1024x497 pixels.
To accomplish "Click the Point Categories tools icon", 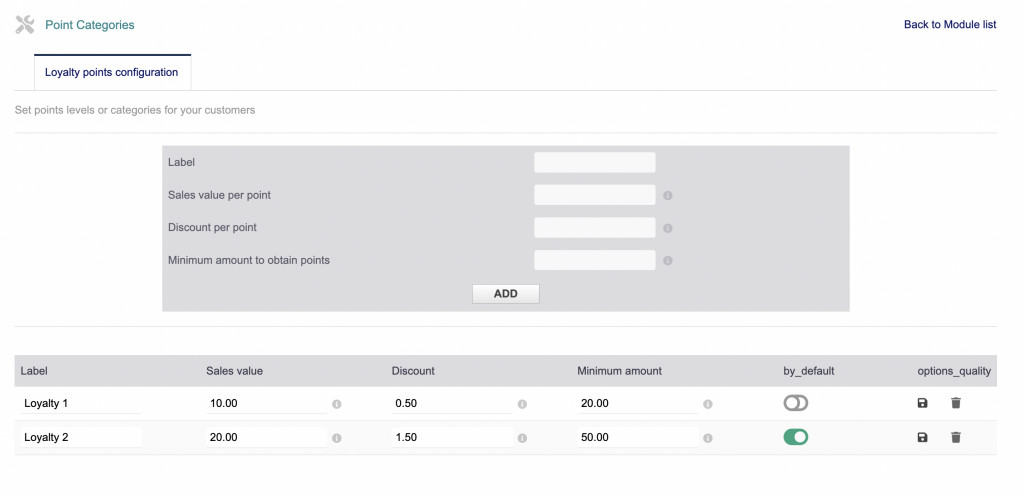I will (x=25, y=25).
